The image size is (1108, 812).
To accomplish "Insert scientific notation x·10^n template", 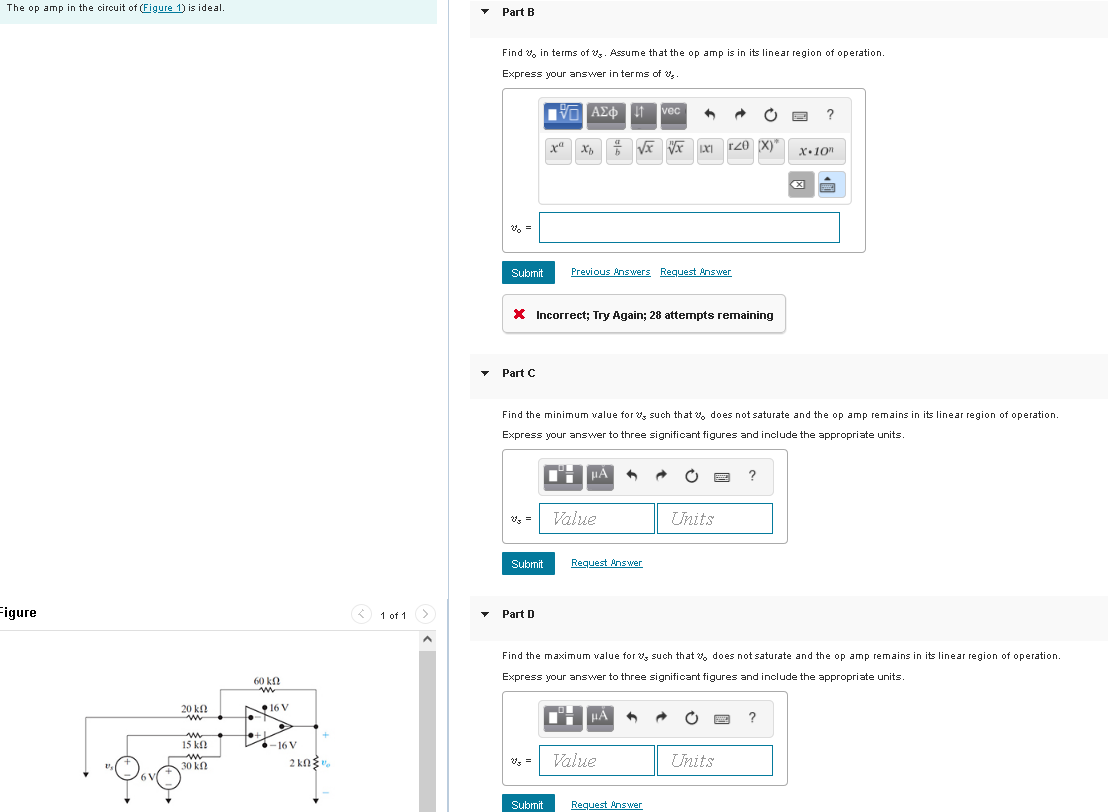I will pos(816,151).
